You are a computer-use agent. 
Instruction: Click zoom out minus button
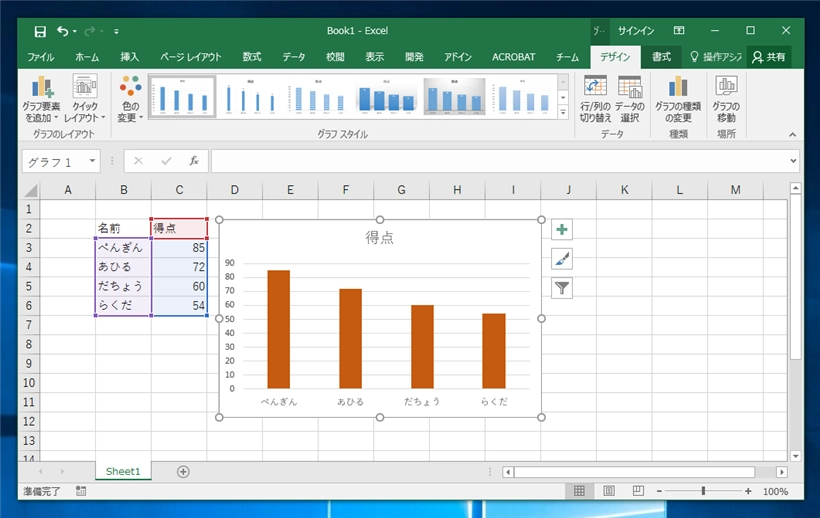(659, 491)
